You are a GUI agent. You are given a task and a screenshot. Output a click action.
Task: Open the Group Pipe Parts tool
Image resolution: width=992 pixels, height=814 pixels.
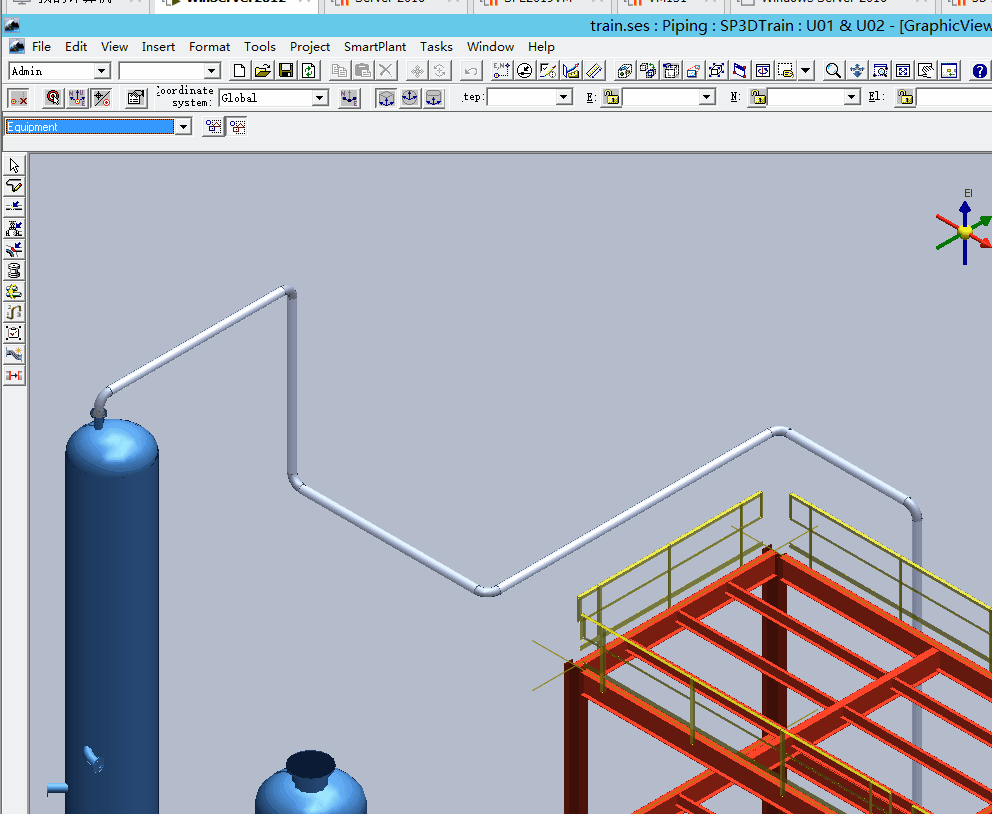[x=14, y=333]
